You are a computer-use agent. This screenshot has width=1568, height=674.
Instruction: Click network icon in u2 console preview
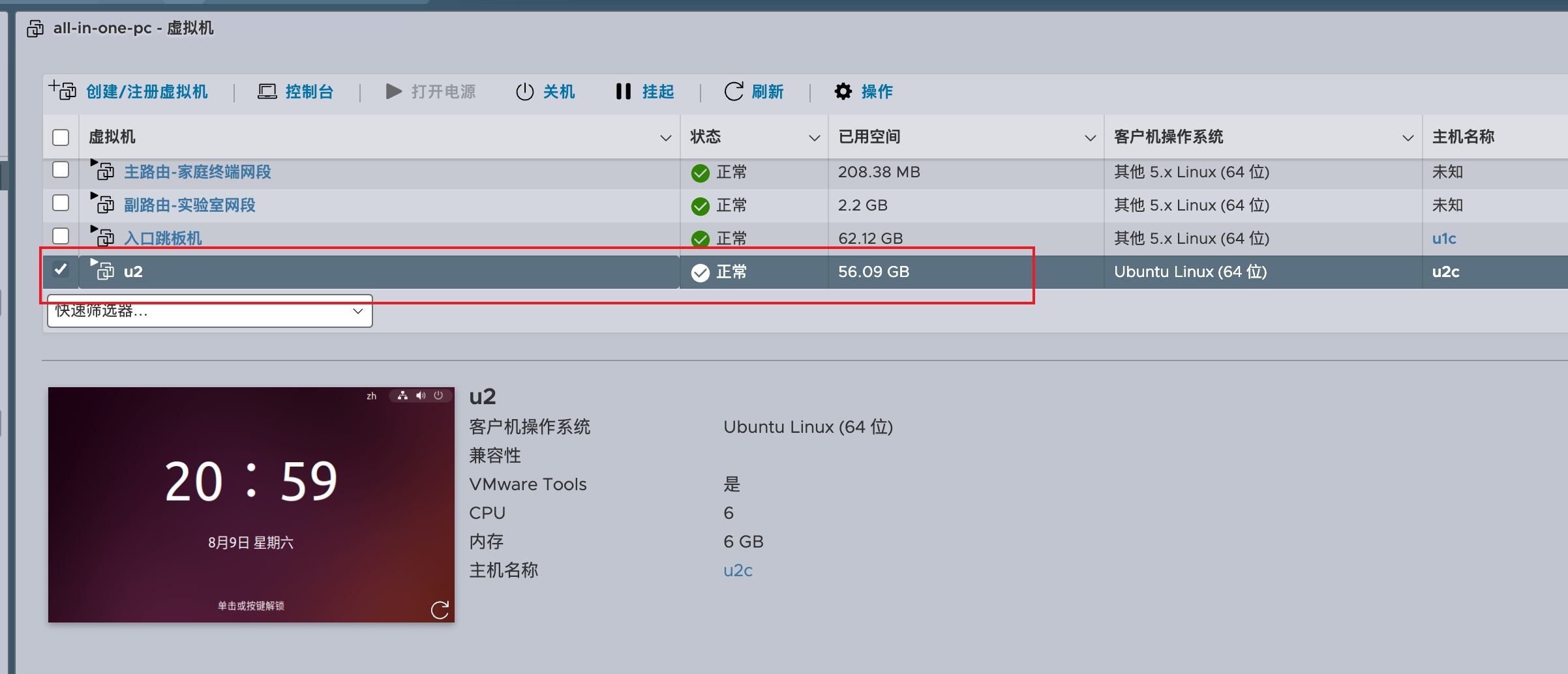[403, 396]
